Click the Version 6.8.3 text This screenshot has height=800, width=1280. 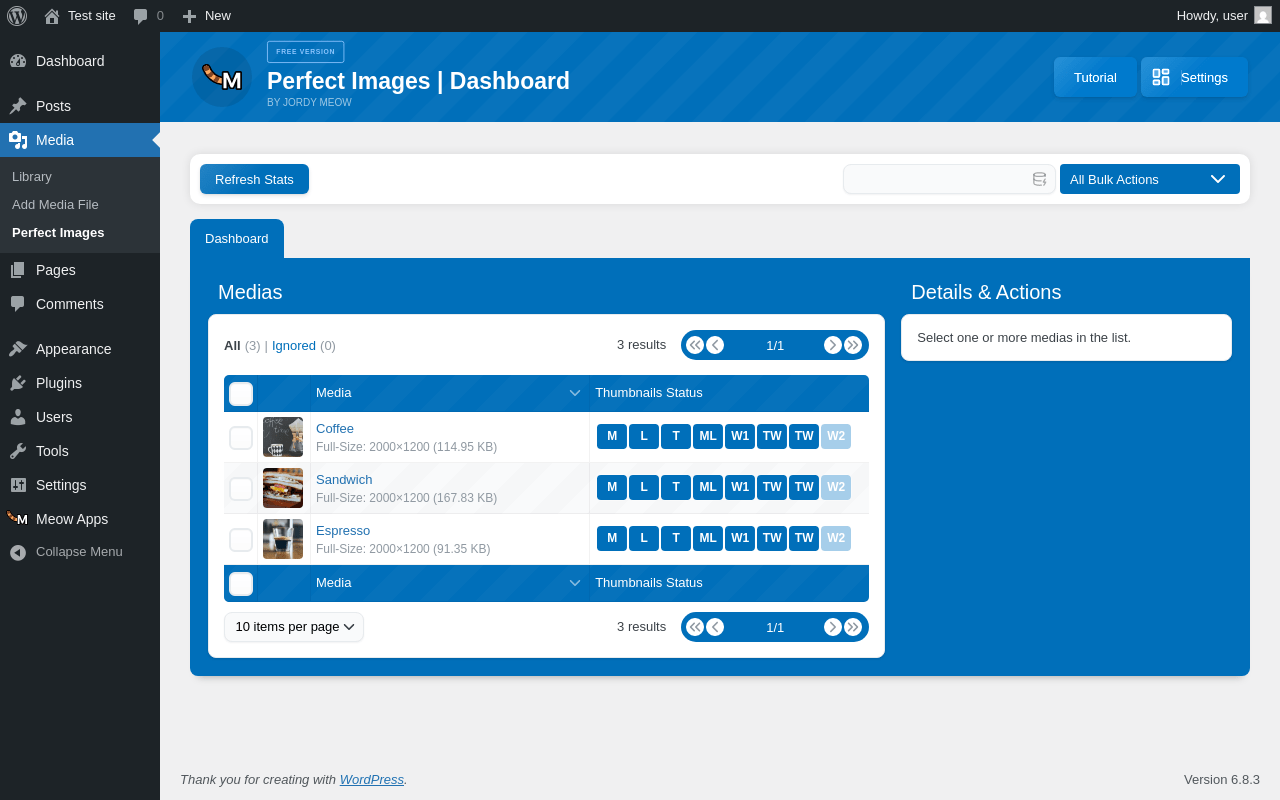coord(1222,780)
